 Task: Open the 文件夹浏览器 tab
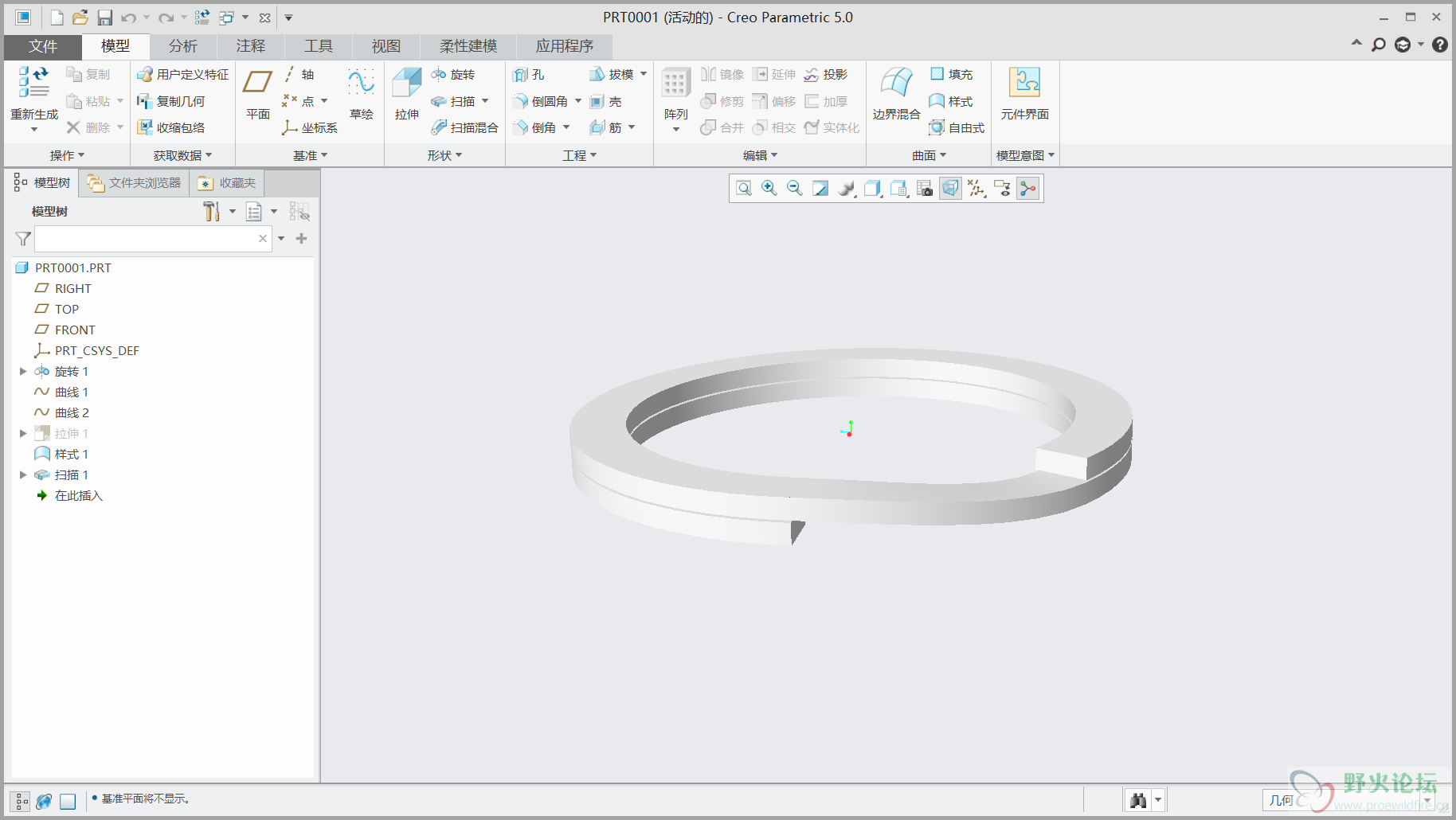[x=135, y=183]
